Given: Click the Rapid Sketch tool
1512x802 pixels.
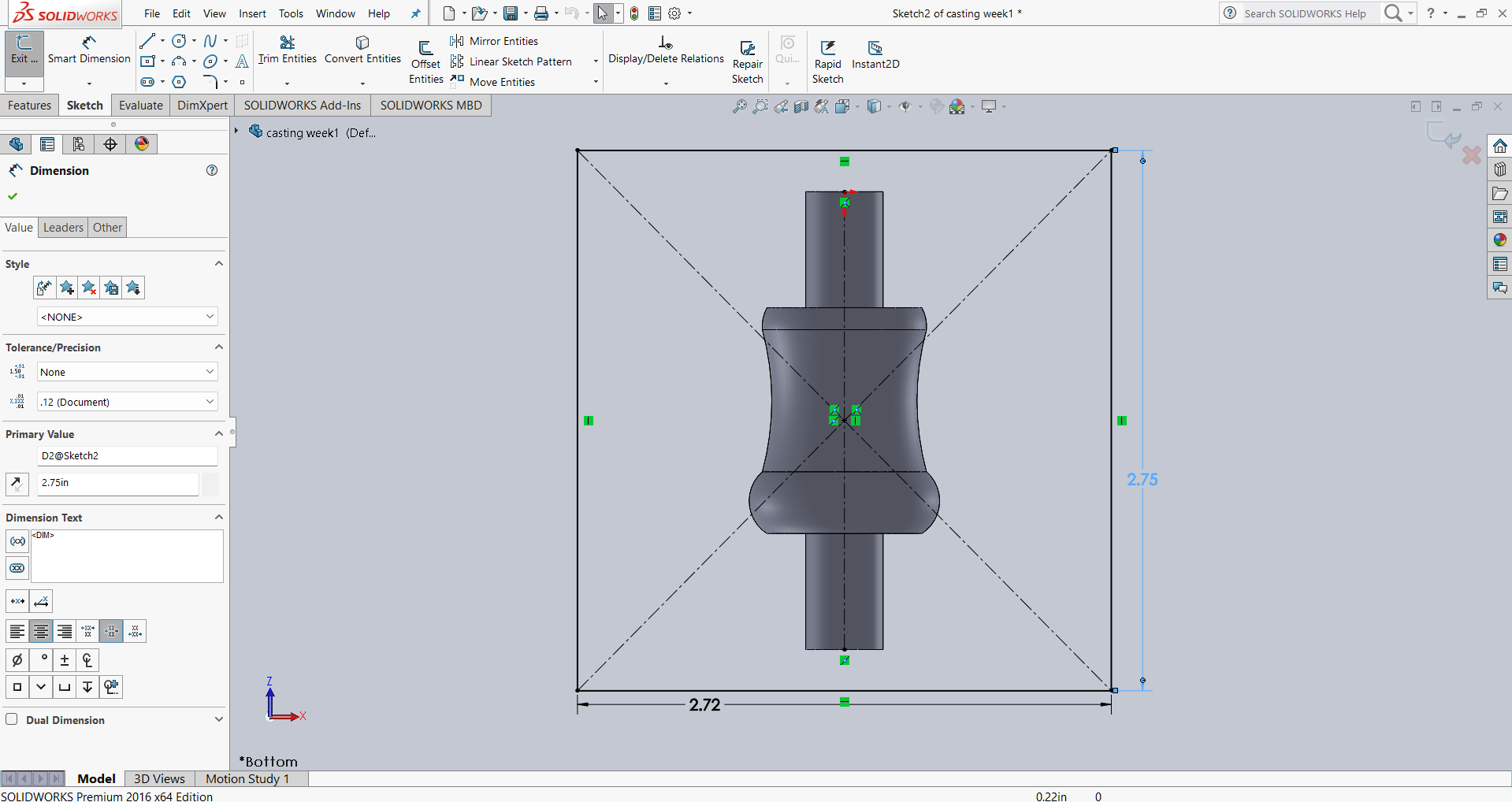Looking at the screenshot, I should coord(828,61).
